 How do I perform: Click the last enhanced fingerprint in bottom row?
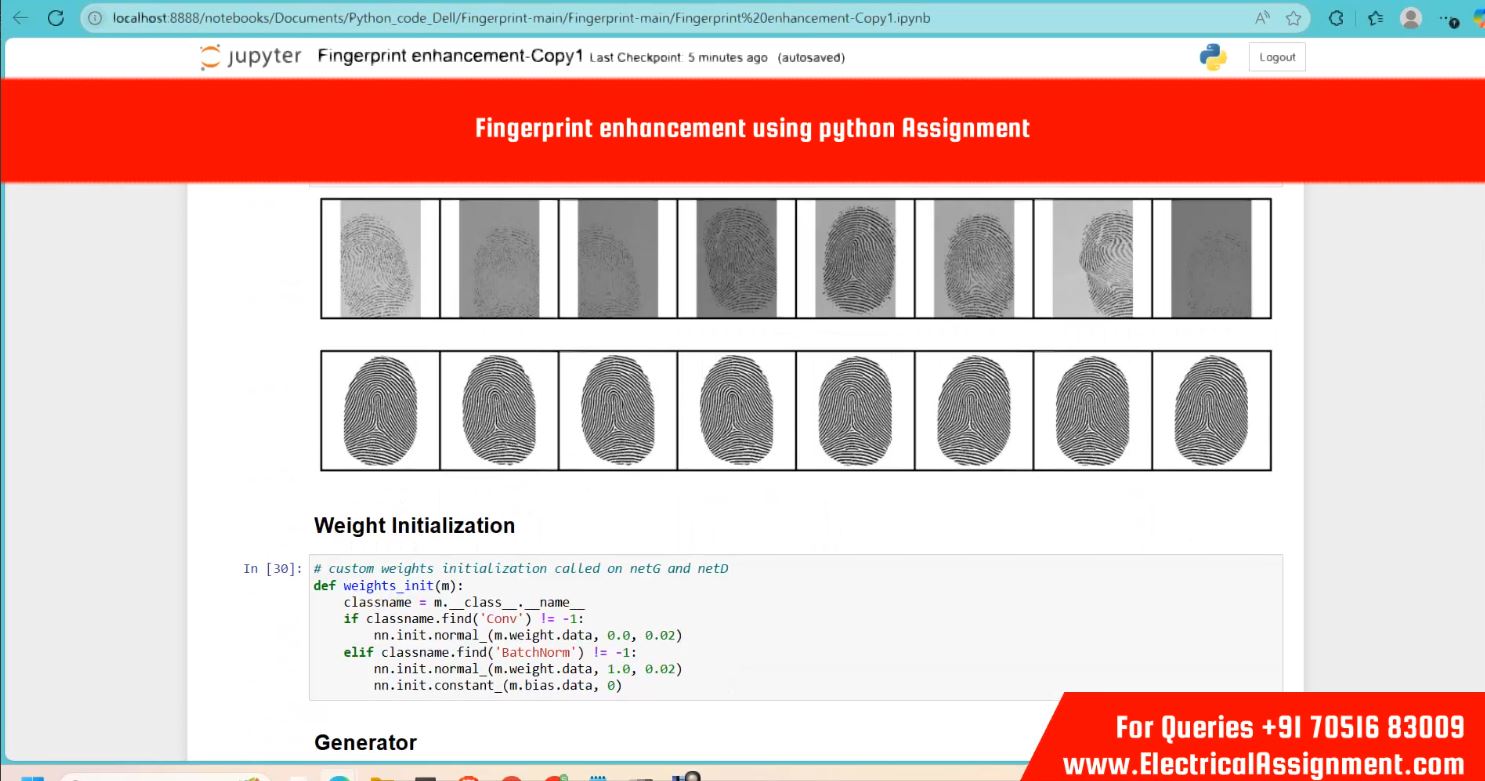1211,410
